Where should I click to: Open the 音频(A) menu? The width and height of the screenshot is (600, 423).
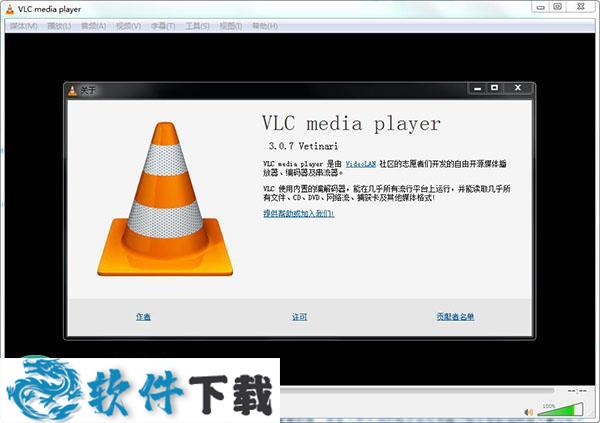[x=93, y=26]
